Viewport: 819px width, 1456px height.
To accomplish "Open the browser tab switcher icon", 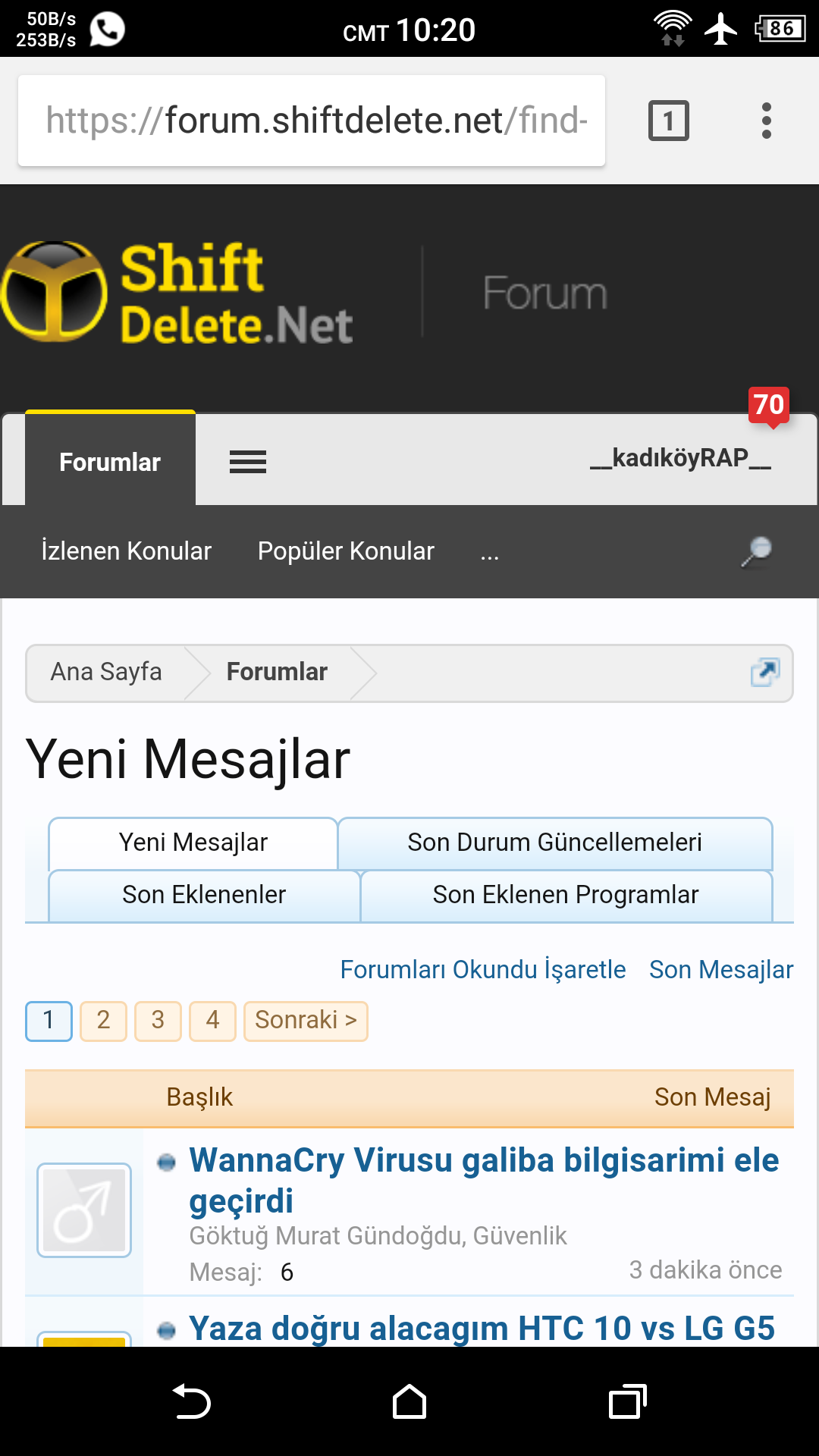I will click(668, 121).
